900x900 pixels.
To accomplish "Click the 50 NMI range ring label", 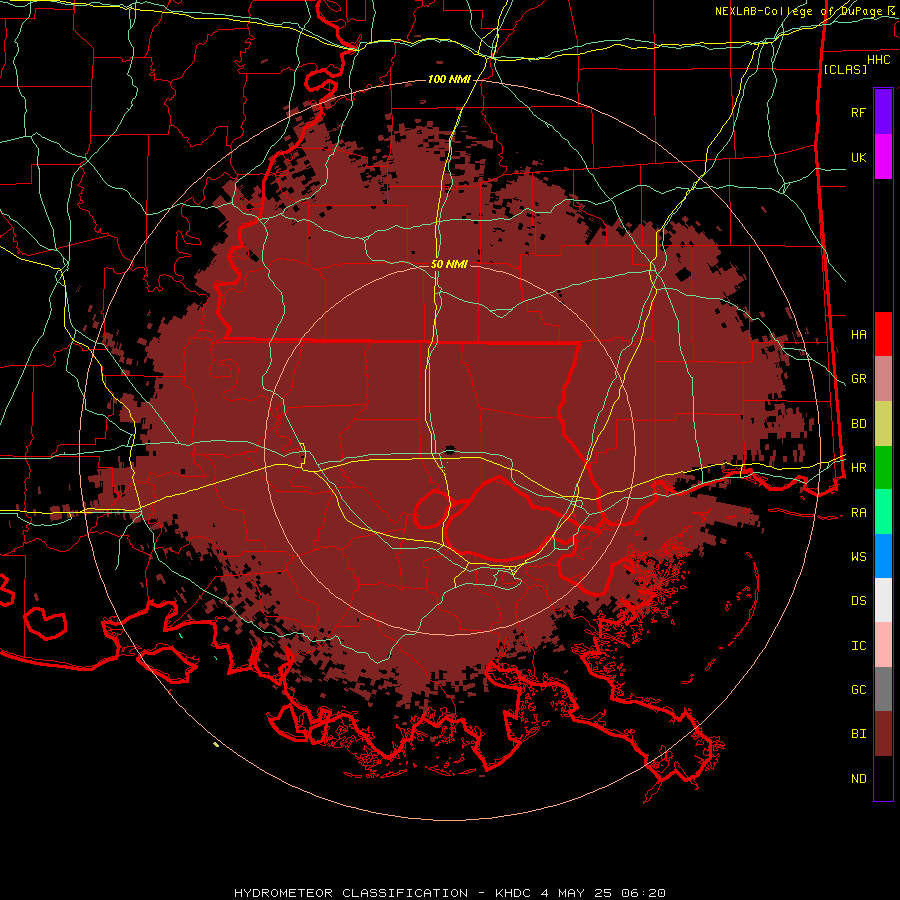I will coord(449,264).
